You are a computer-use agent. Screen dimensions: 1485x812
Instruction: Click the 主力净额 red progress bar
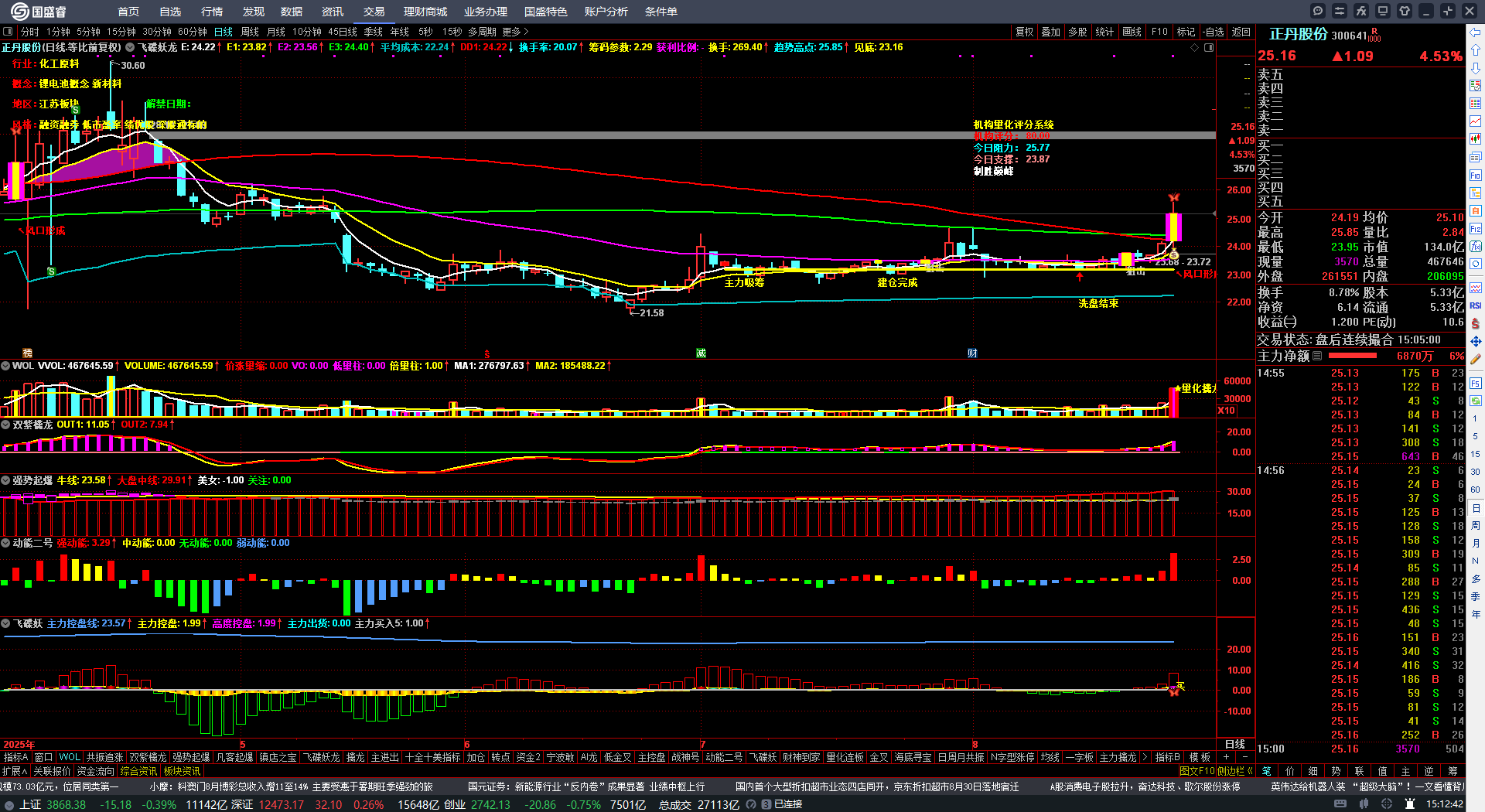point(1352,356)
